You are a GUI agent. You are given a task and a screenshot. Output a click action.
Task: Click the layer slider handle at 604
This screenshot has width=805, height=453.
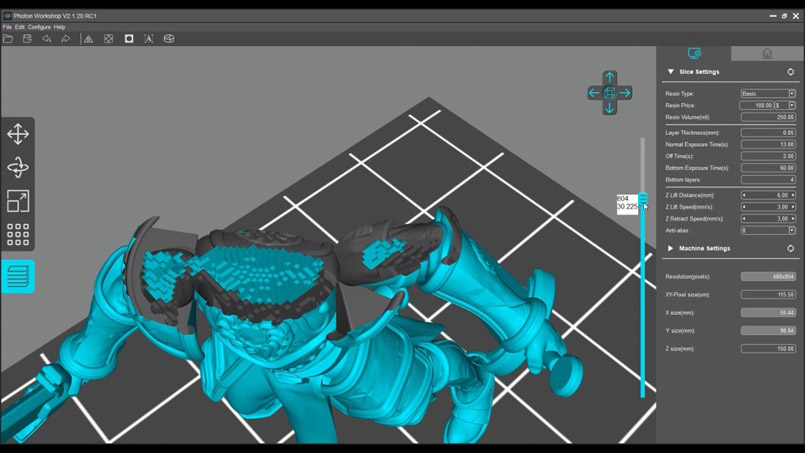[643, 198]
